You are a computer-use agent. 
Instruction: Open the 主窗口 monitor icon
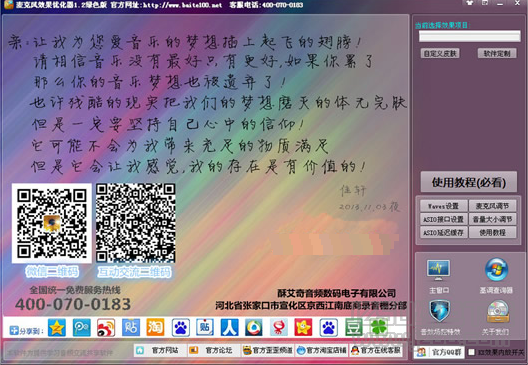tap(438, 271)
